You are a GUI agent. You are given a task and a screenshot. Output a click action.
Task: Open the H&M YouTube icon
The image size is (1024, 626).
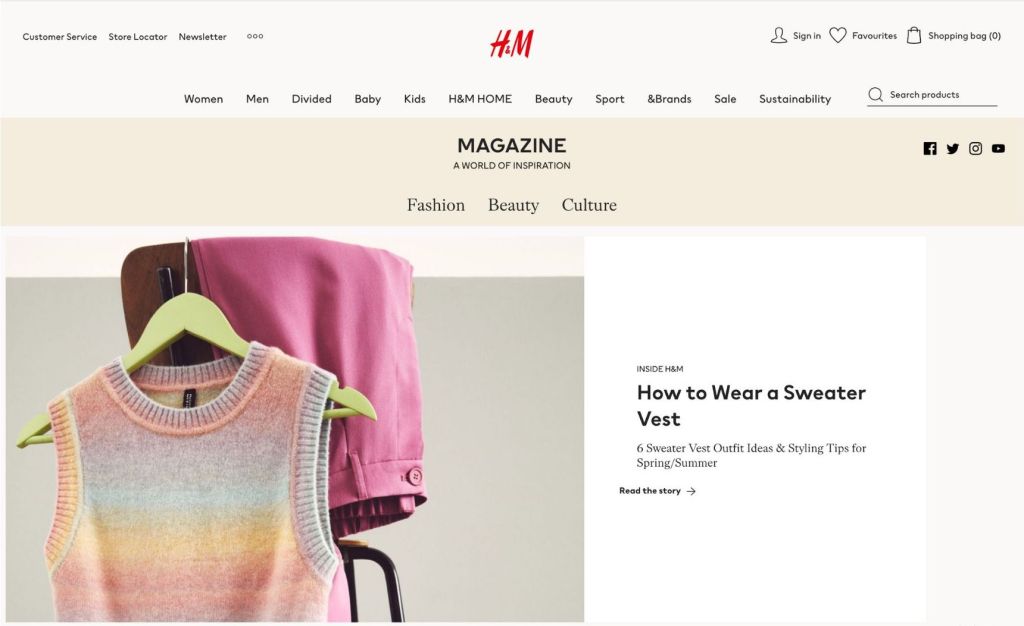tap(998, 149)
